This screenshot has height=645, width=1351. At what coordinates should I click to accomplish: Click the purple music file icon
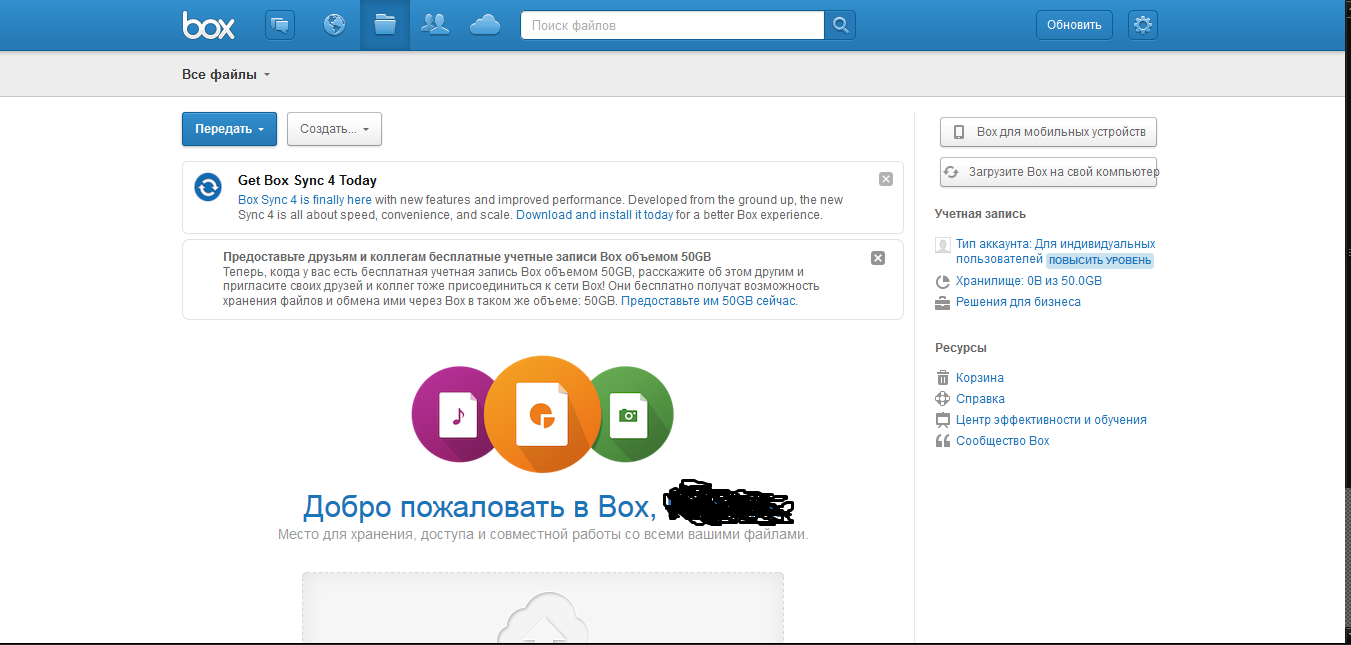457,414
